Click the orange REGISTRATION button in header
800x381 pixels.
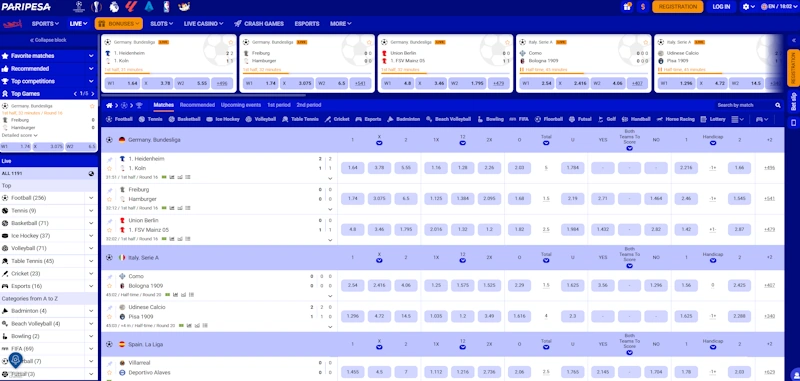(678, 7)
